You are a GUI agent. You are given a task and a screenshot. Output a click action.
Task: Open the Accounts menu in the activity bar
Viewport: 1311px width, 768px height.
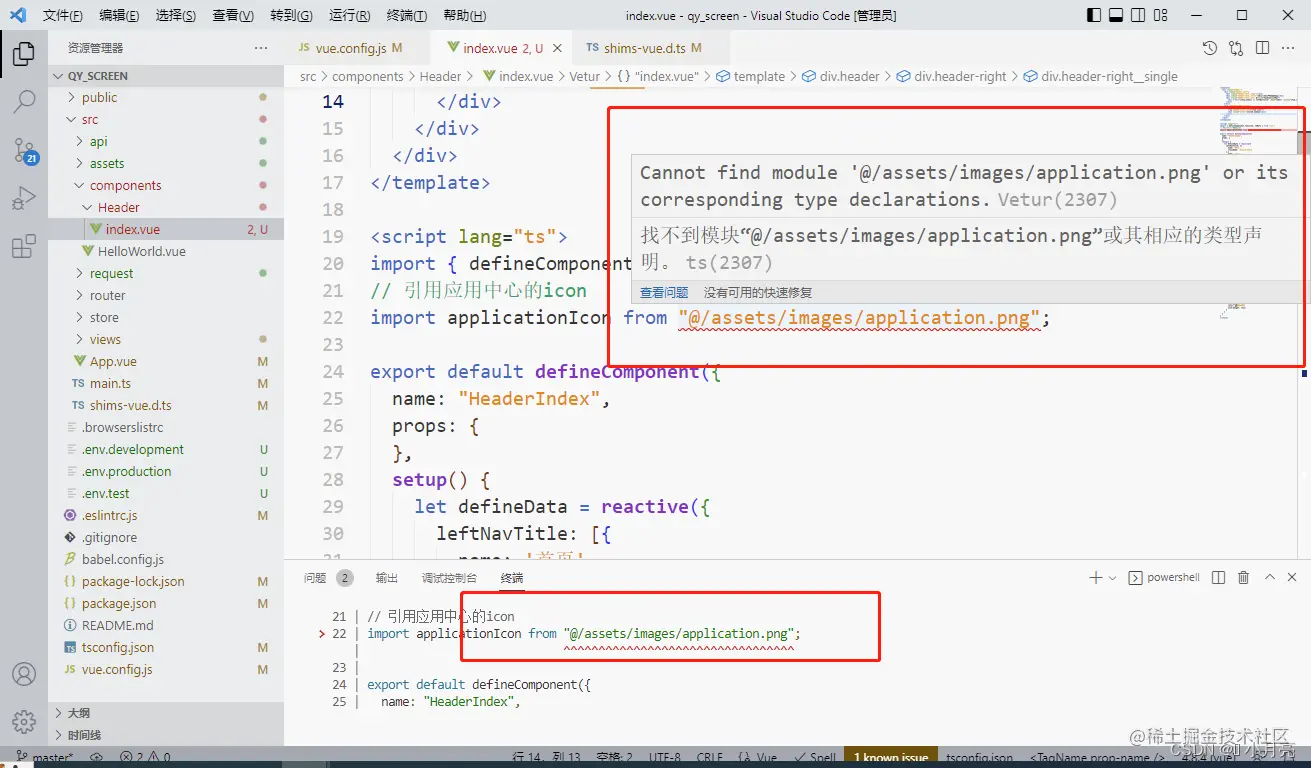(x=24, y=674)
